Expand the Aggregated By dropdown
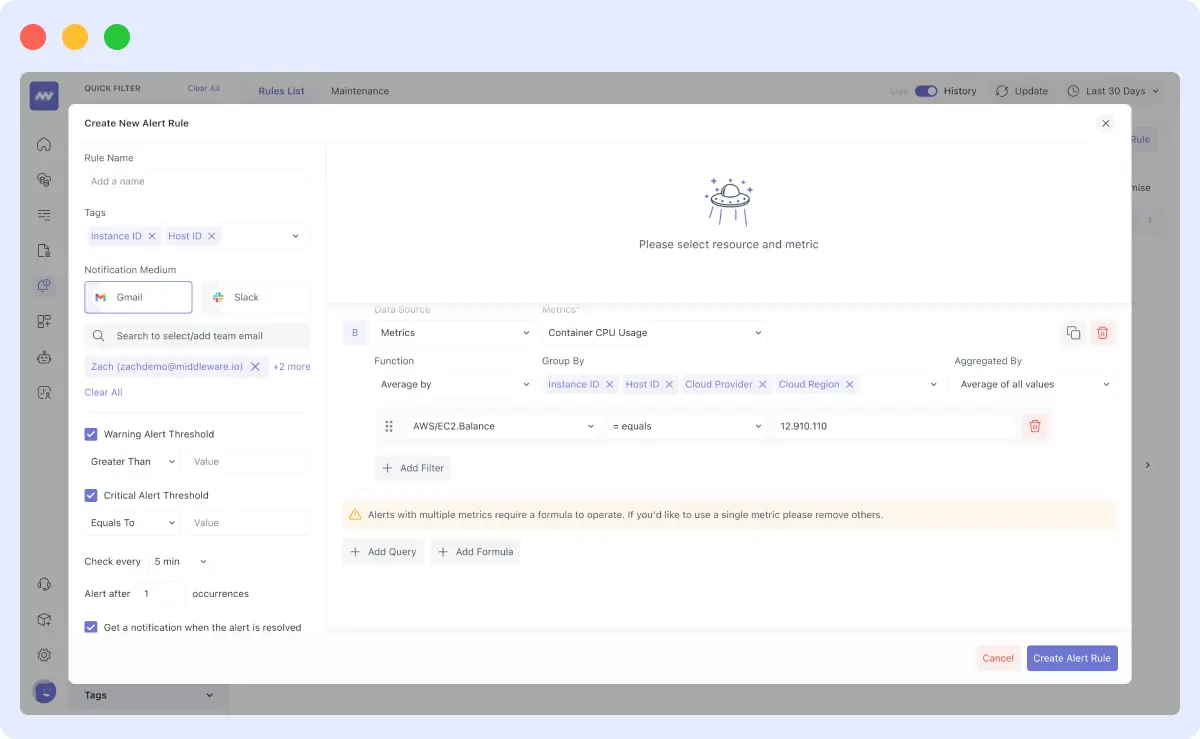This screenshot has height=739, width=1200. coord(1033,384)
